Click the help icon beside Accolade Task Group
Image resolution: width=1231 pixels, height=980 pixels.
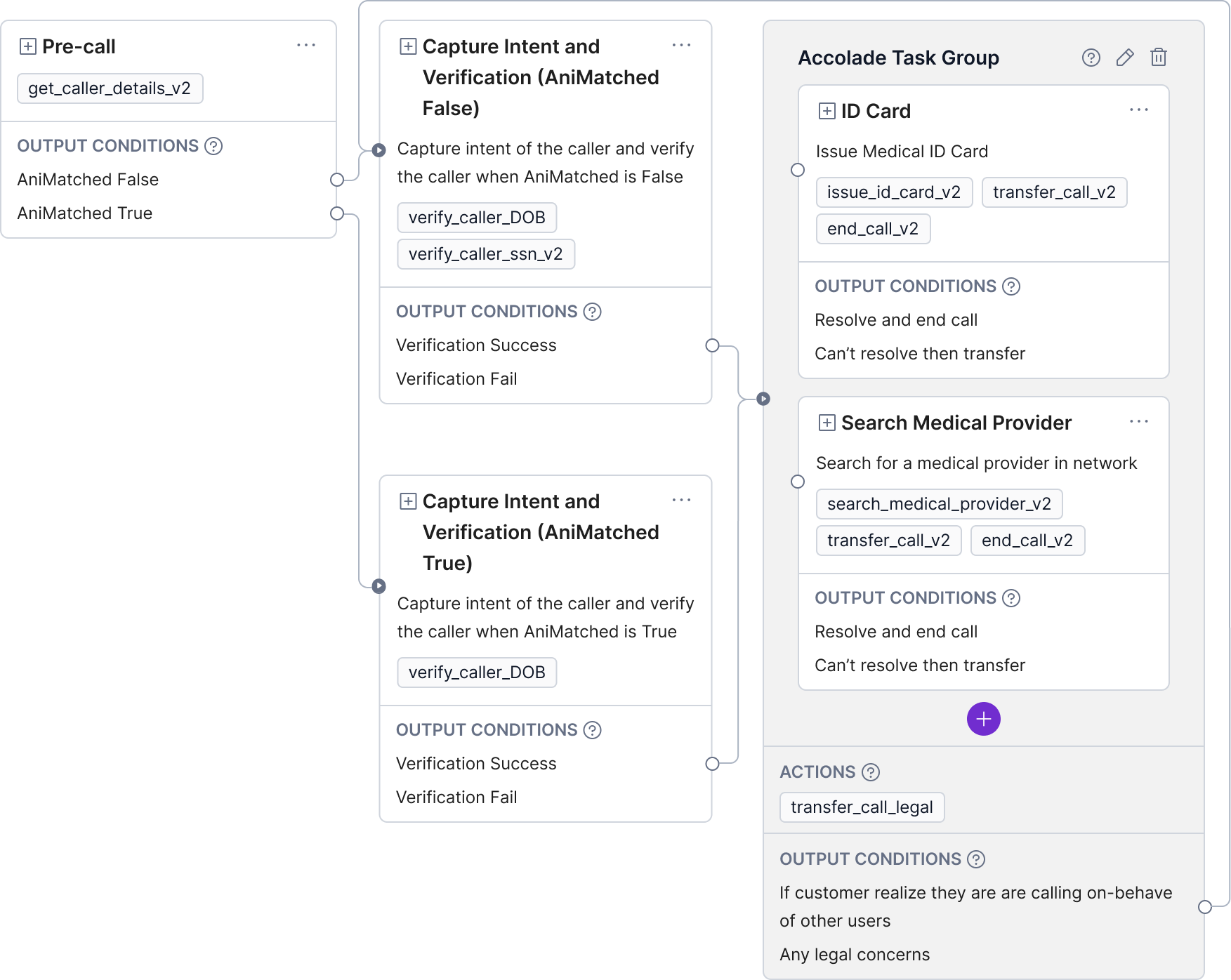(x=1091, y=58)
